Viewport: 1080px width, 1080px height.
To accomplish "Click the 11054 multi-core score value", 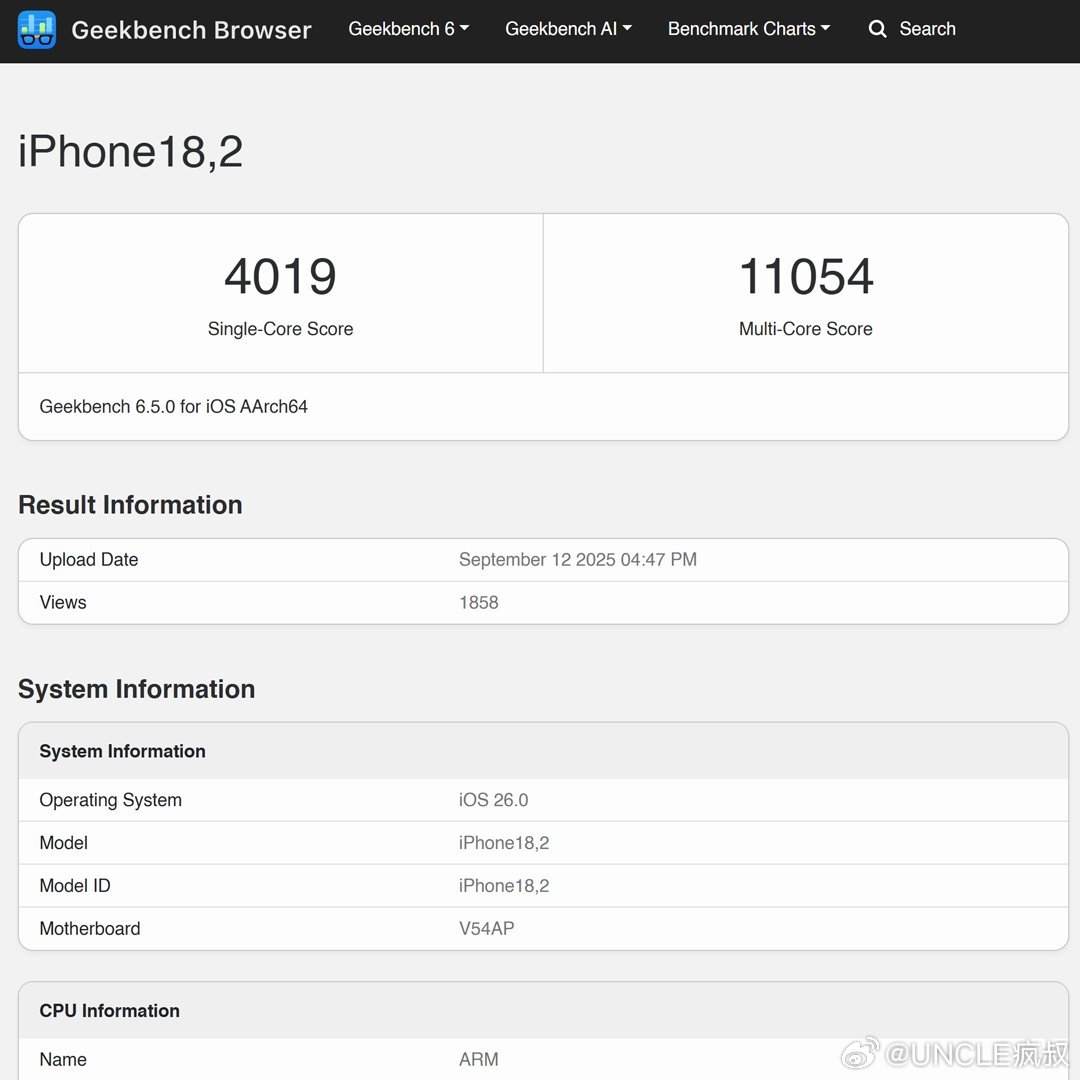I will tap(806, 276).
